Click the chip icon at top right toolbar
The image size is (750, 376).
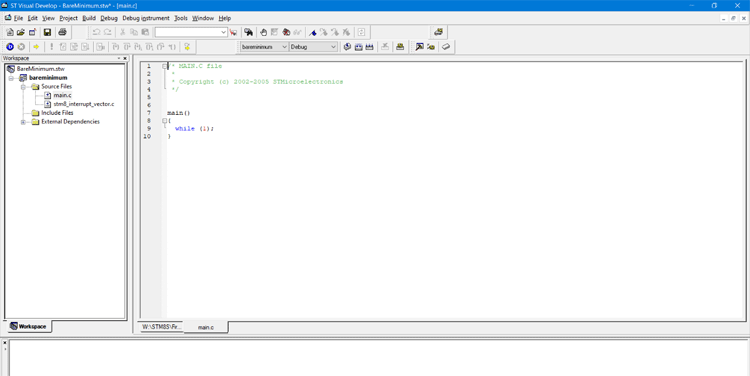(x=438, y=33)
